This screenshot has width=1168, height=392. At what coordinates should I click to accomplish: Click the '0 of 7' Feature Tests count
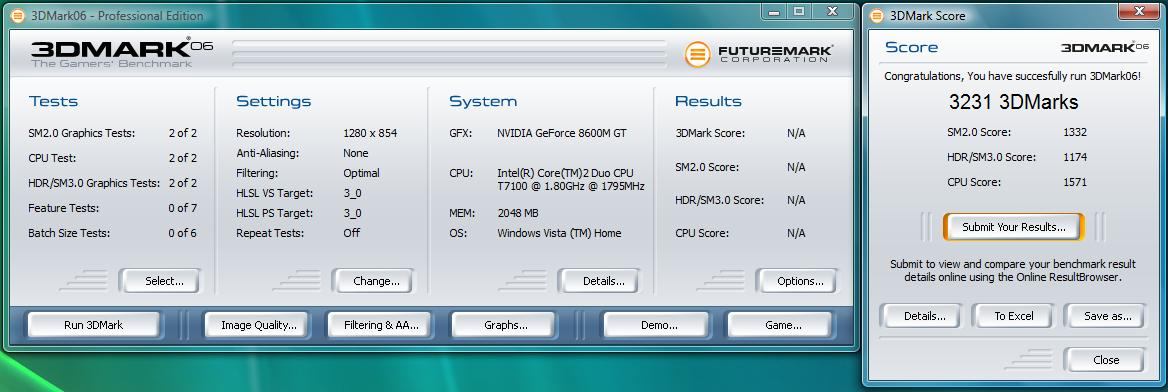[182, 208]
